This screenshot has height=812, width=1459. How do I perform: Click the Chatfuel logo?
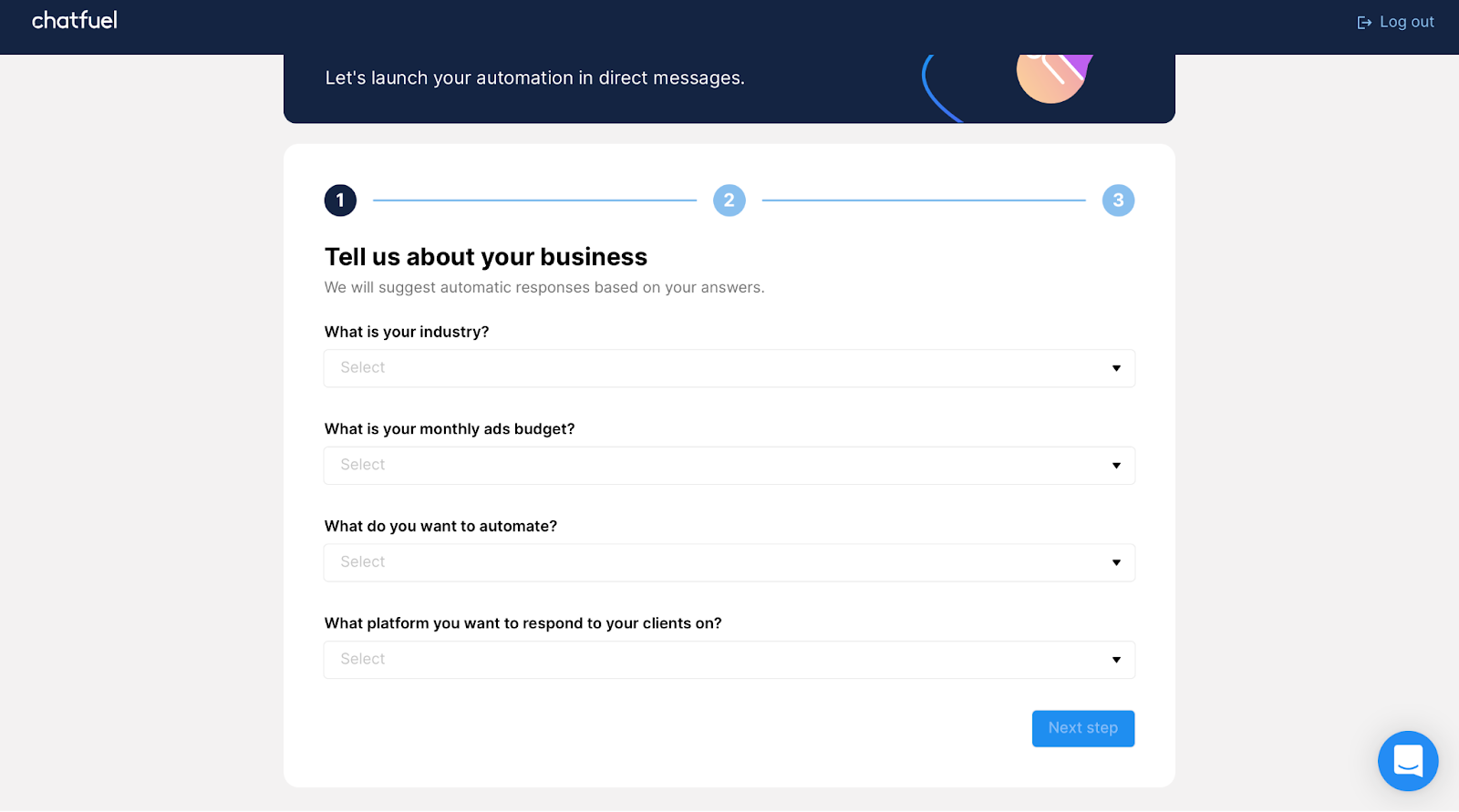click(75, 21)
